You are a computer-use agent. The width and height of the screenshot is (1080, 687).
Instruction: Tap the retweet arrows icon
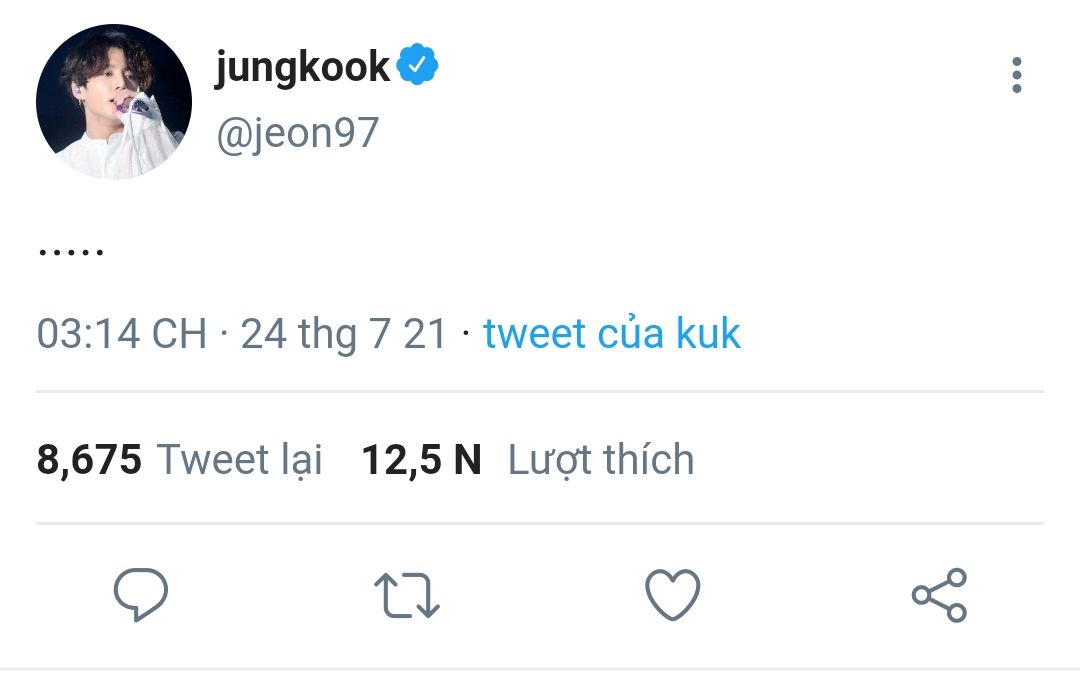406,595
